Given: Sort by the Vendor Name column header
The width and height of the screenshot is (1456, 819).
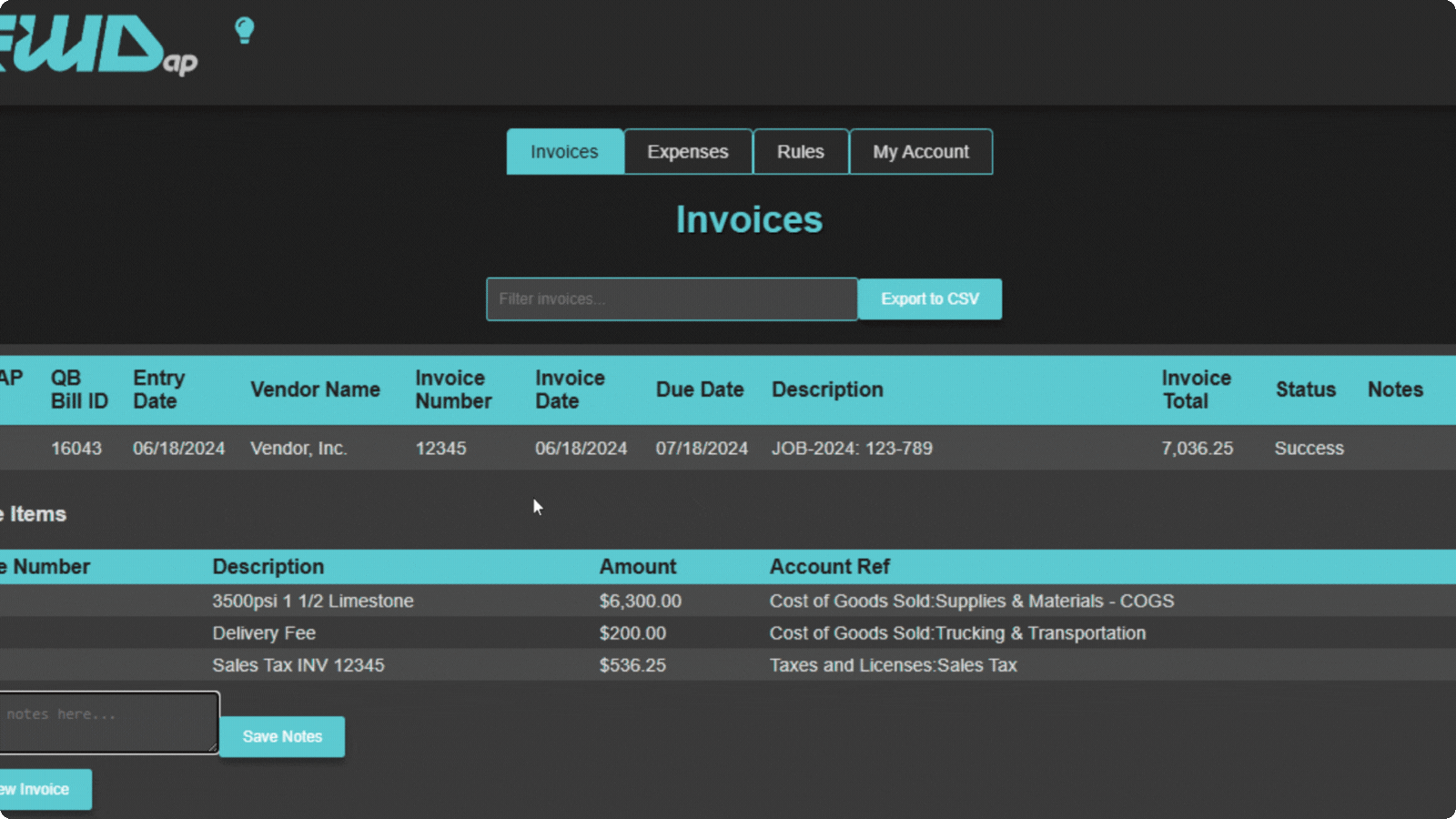Looking at the screenshot, I should 315,389.
